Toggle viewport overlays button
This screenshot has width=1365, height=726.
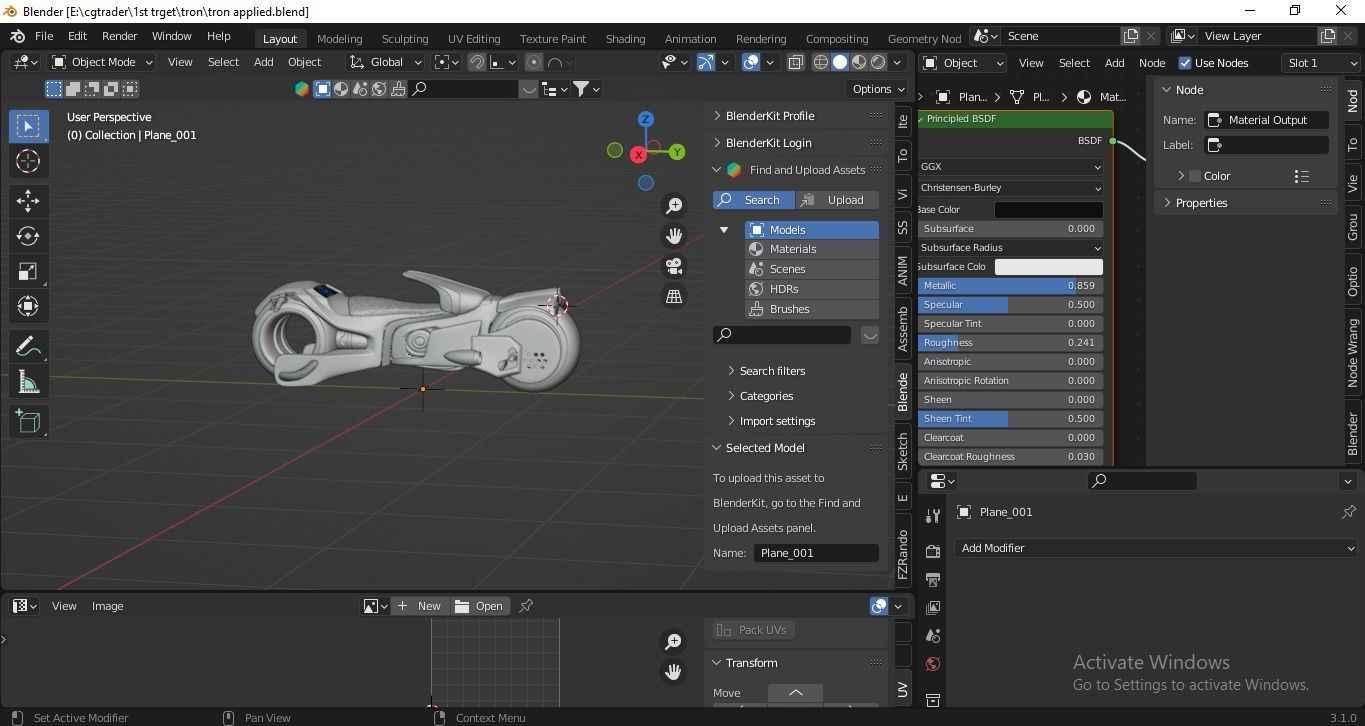pos(752,62)
